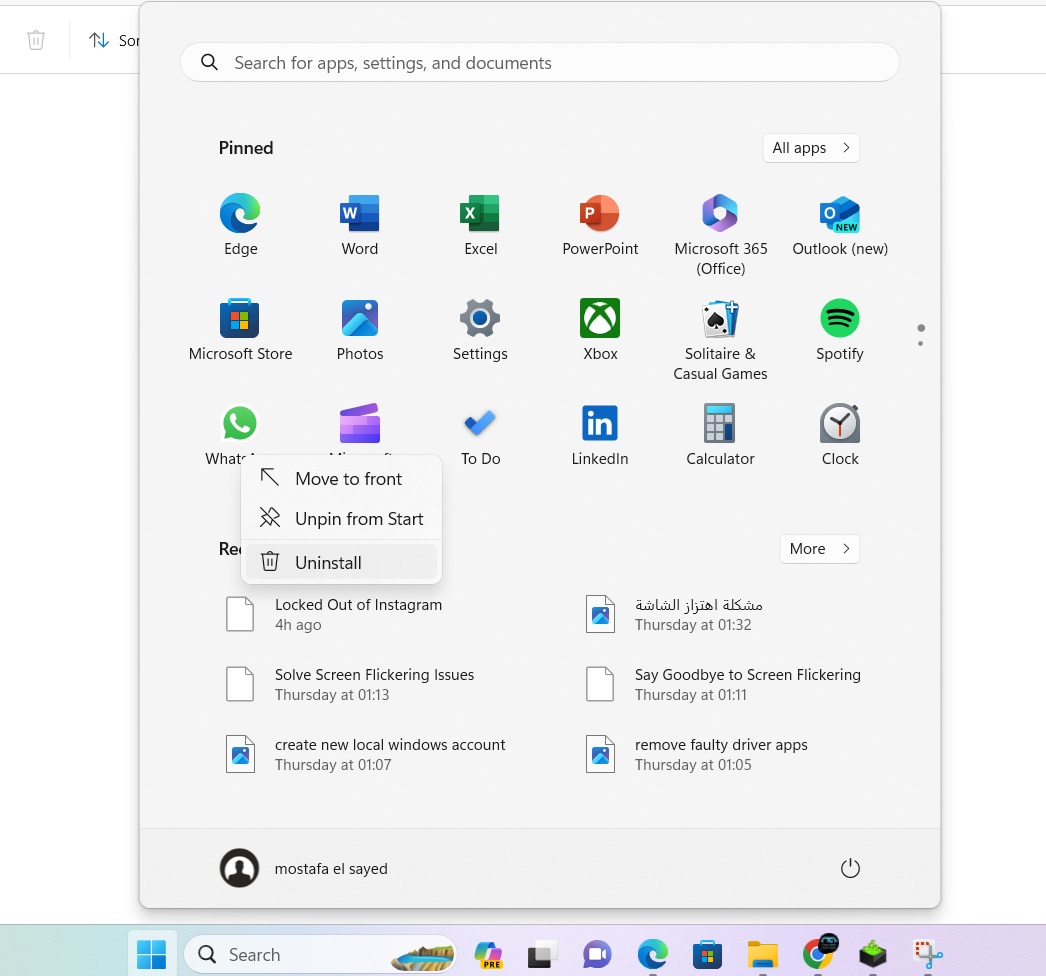Click the power button icon
The height and width of the screenshot is (976, 1046).
(x=850, y=868)
